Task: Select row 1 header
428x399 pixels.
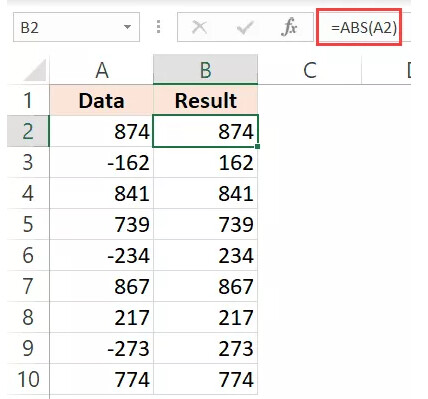Action: click(x=28, y=100)
